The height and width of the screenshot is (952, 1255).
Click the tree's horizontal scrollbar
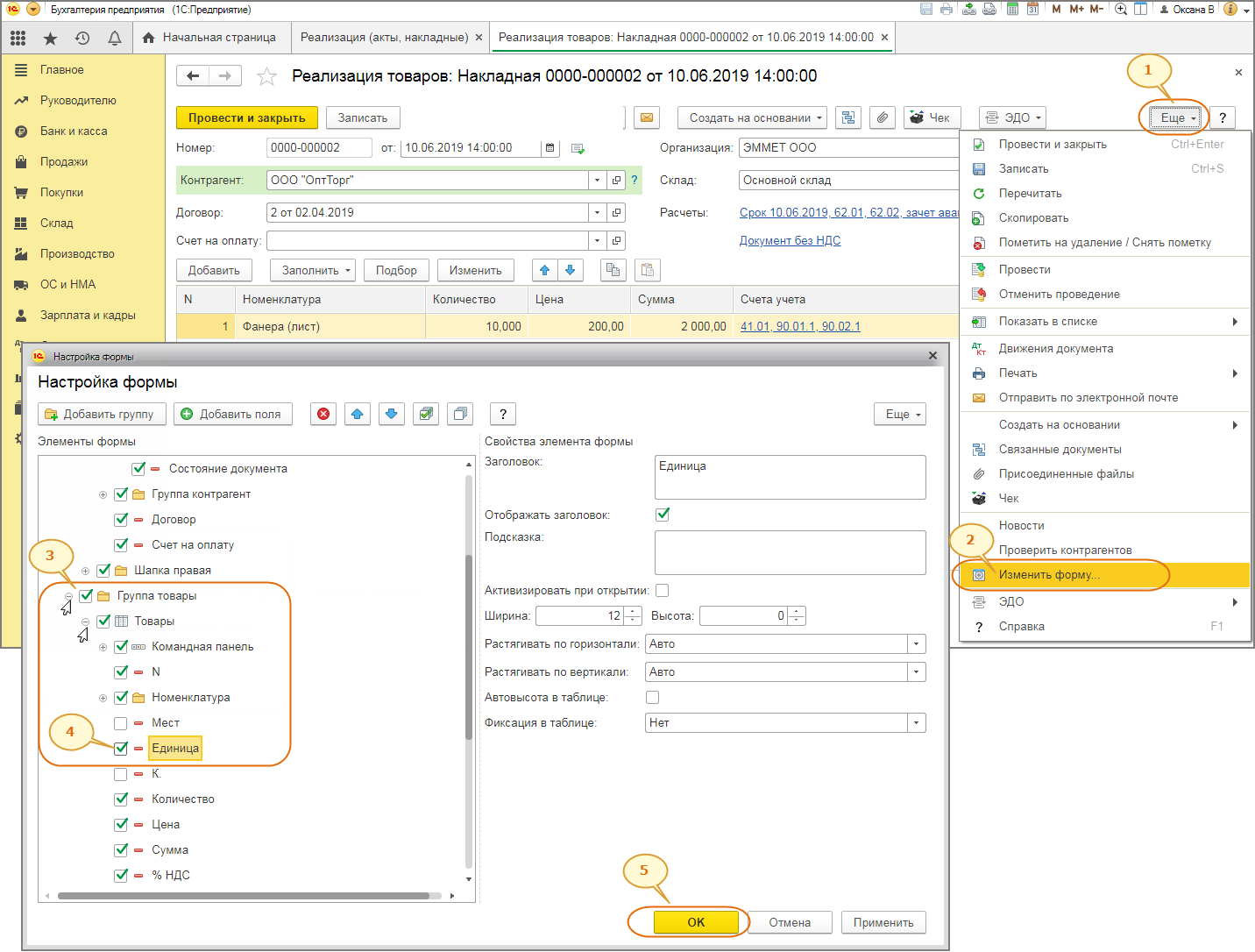click(244, 896)
